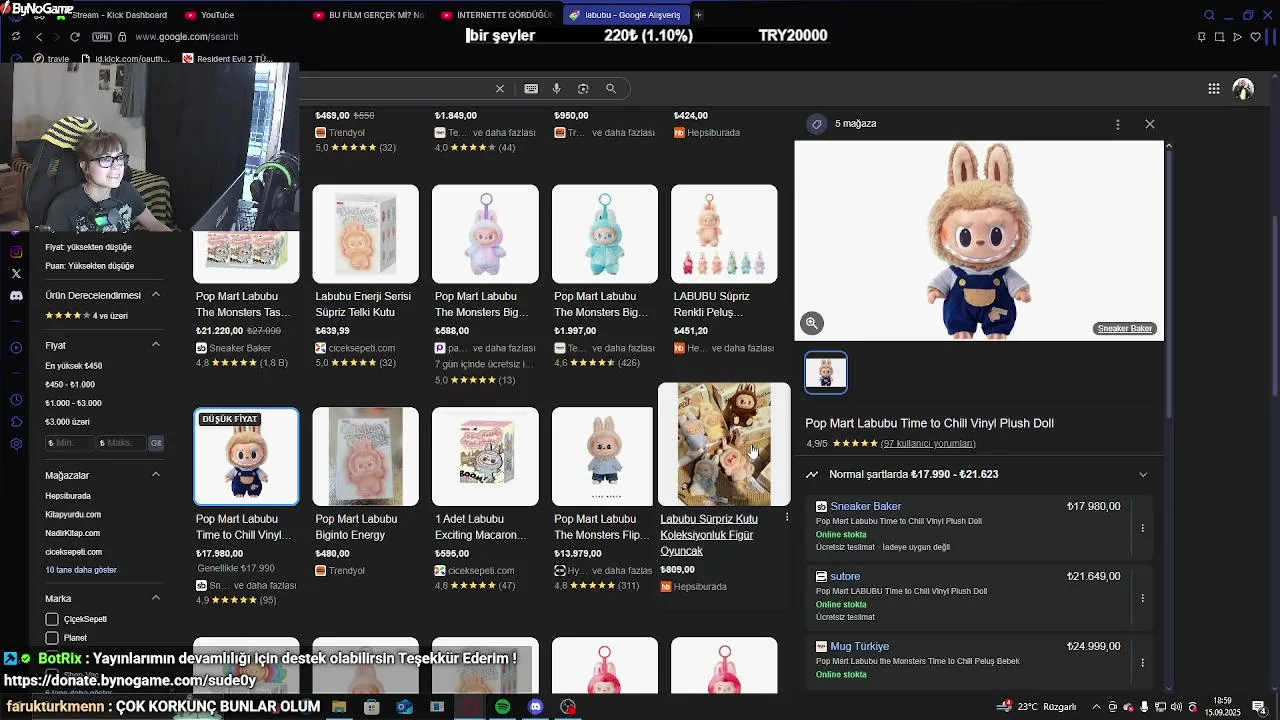The height and width of the screenshot is (720, 1280).
Task: Clear the Google search box with X
Action: point(500,88)
